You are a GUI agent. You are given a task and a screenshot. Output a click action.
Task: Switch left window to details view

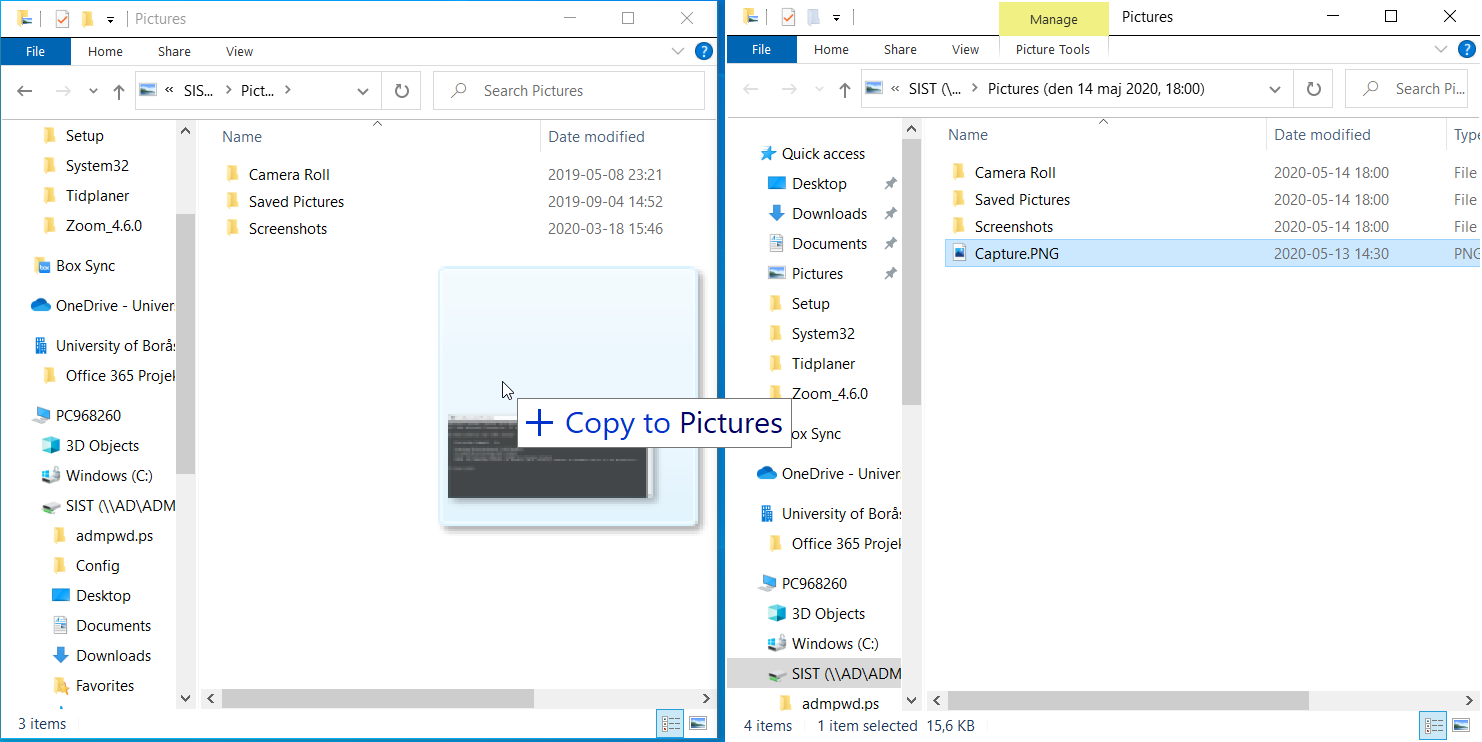pos(671,723)
